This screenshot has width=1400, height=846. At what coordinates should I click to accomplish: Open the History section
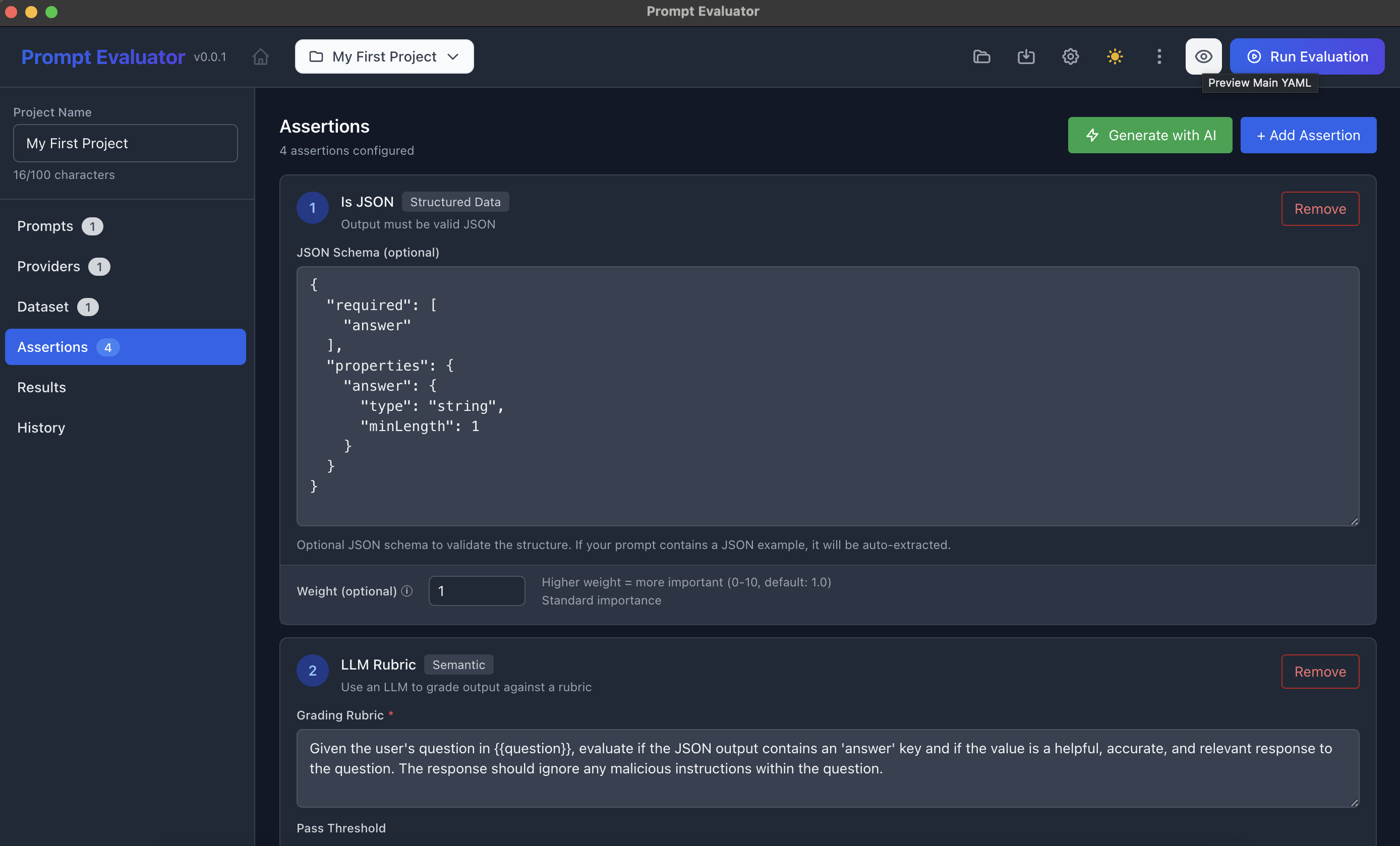click(x=40, y=427)
